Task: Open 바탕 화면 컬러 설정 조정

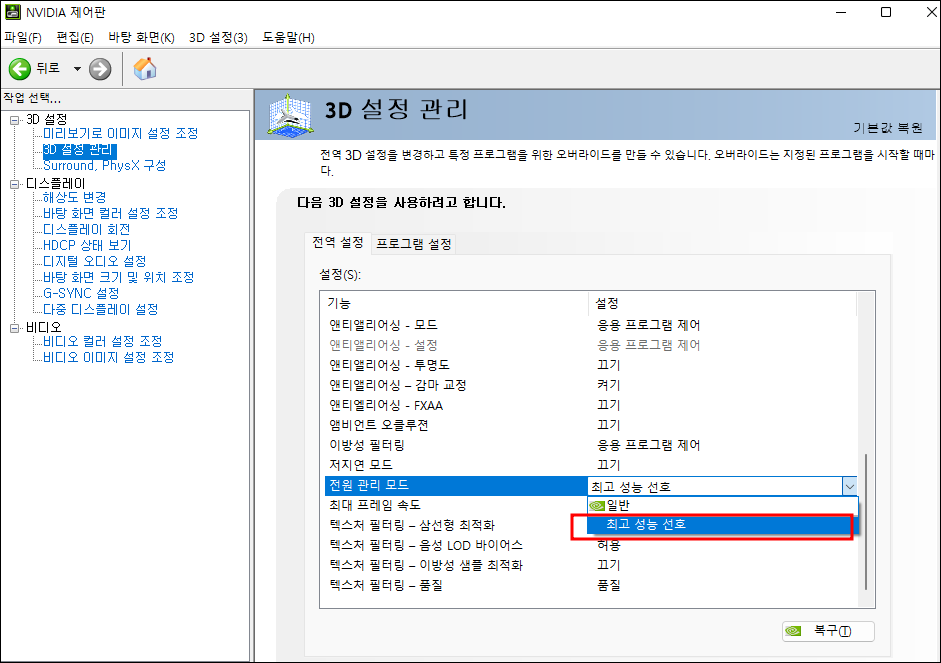Action: point(110,214)
